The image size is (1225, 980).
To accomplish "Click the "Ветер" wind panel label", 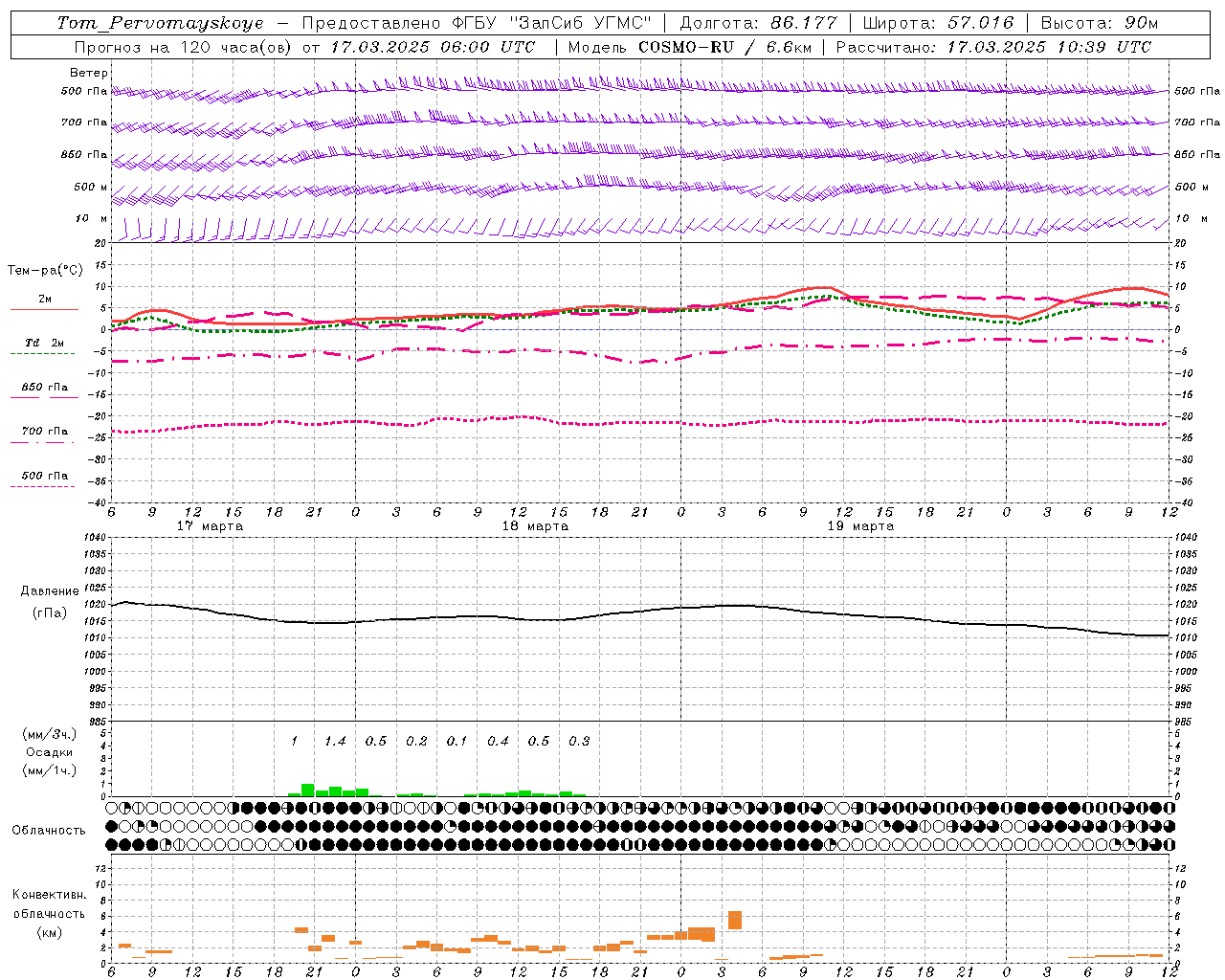I will coord(89,73).
